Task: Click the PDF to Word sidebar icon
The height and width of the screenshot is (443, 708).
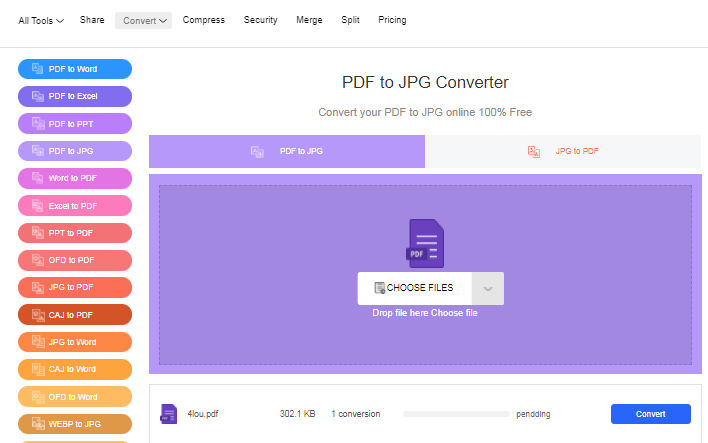Action: click(37, 69)
